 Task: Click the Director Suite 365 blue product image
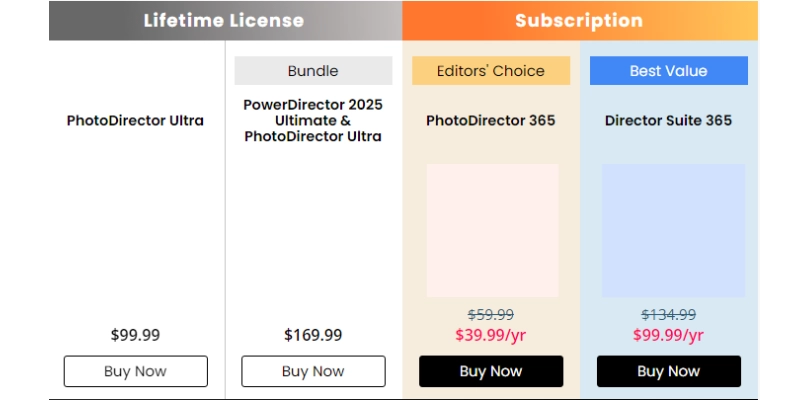click(673, 230)
